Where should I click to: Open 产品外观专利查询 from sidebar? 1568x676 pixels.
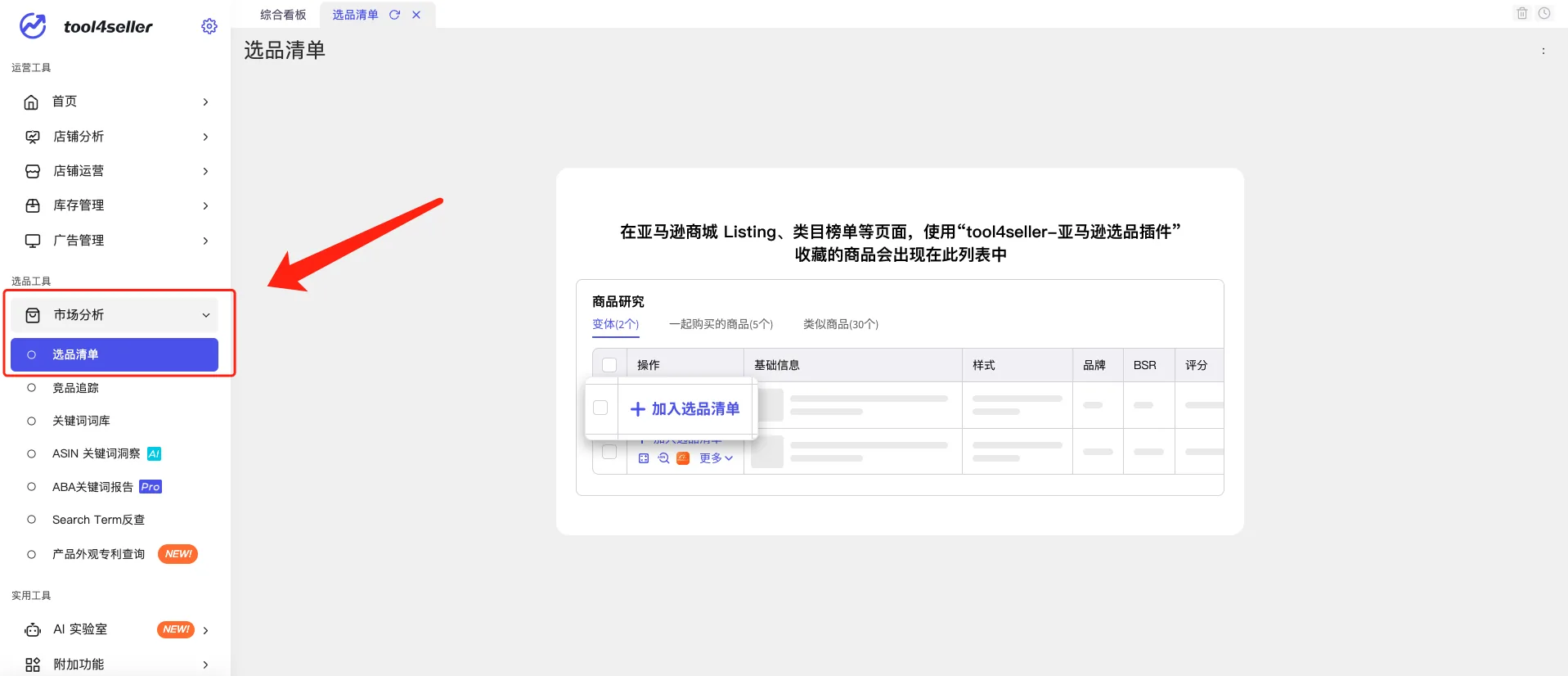(x=98, y=554)
